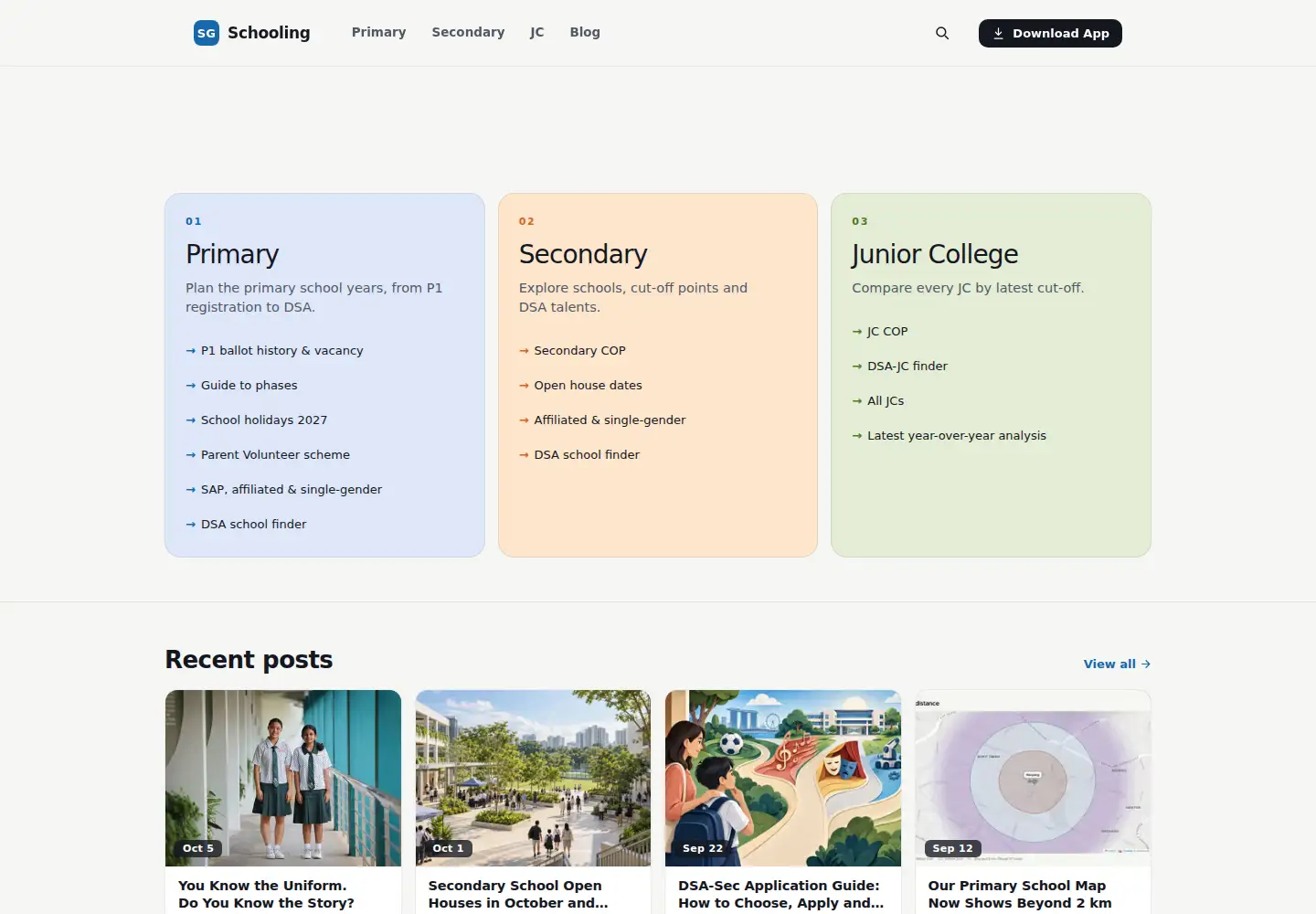Open Parent Volunteer scheme link

click(268, 455)
